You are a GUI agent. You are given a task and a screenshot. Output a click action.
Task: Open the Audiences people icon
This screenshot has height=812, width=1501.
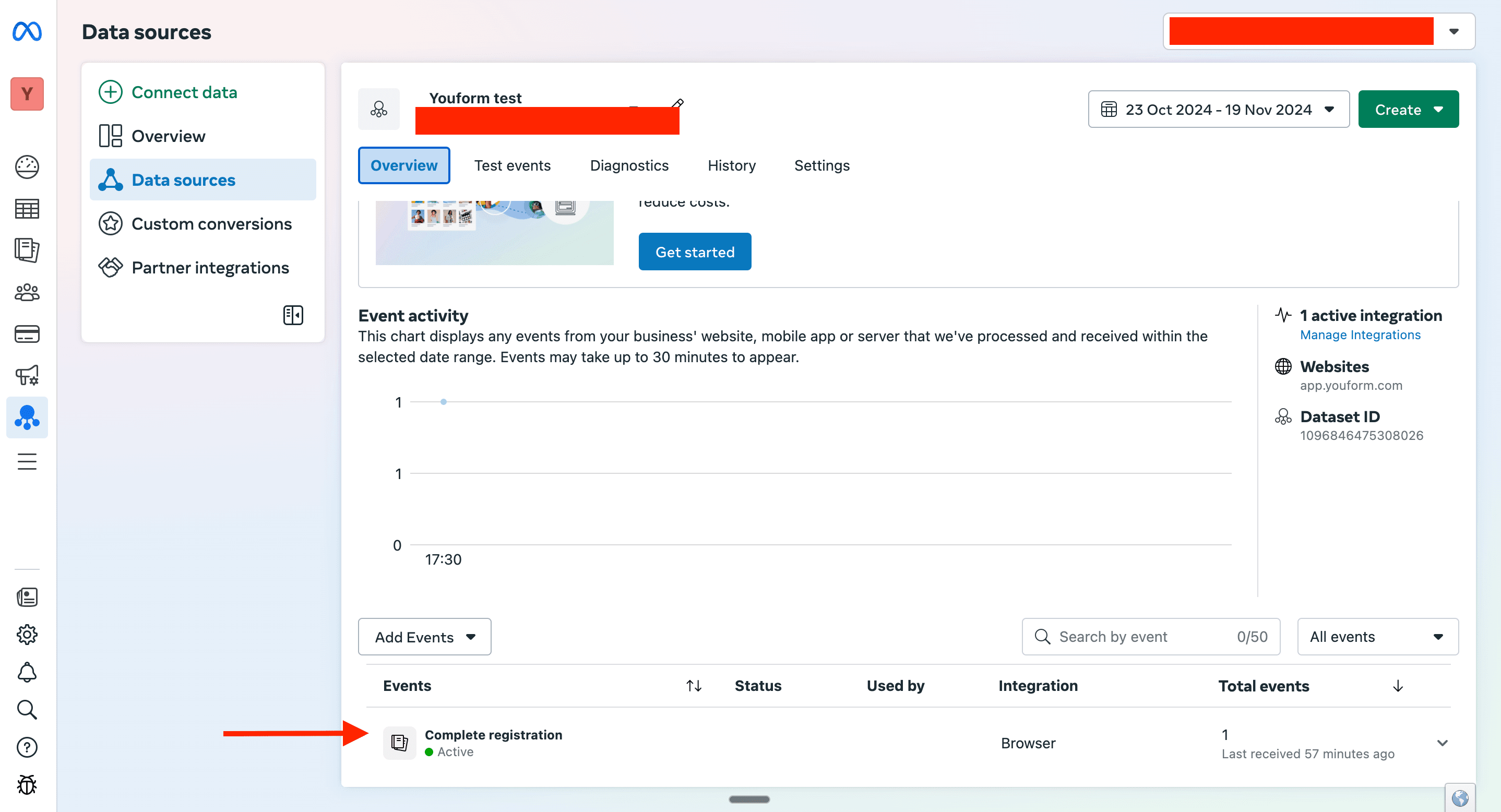(x=27, y=292)
